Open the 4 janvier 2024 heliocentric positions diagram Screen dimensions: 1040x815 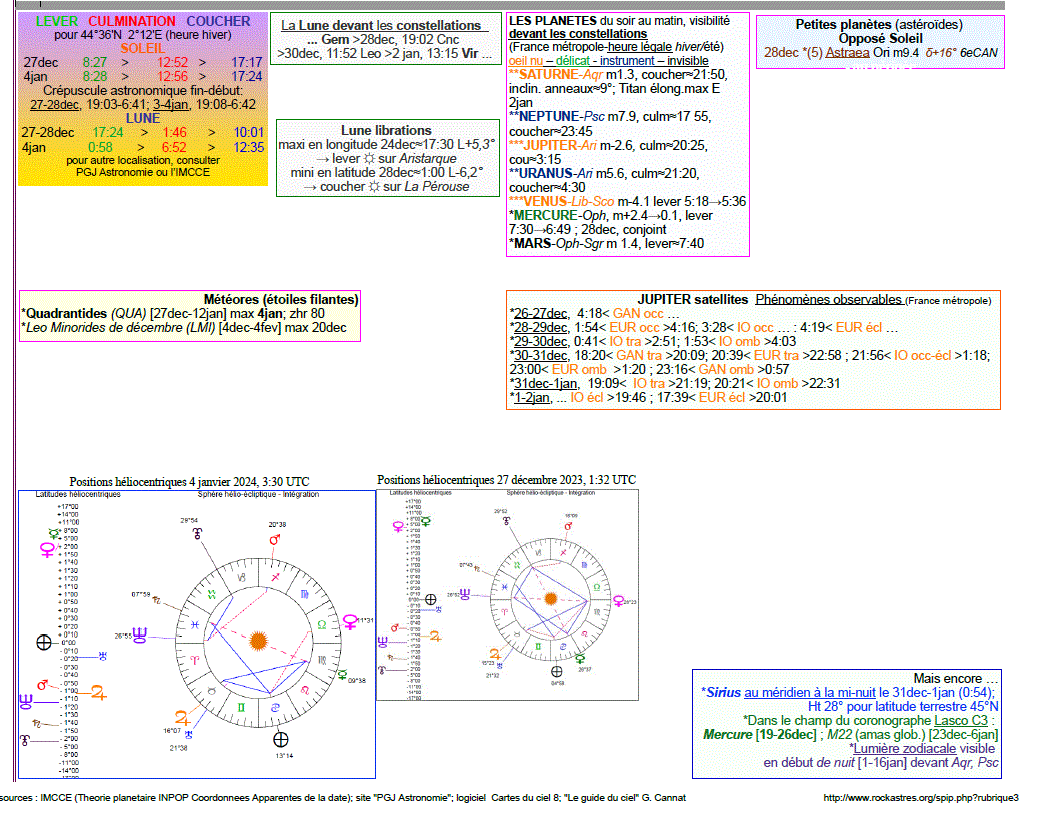pyautogui.click(x=197, y=635)
